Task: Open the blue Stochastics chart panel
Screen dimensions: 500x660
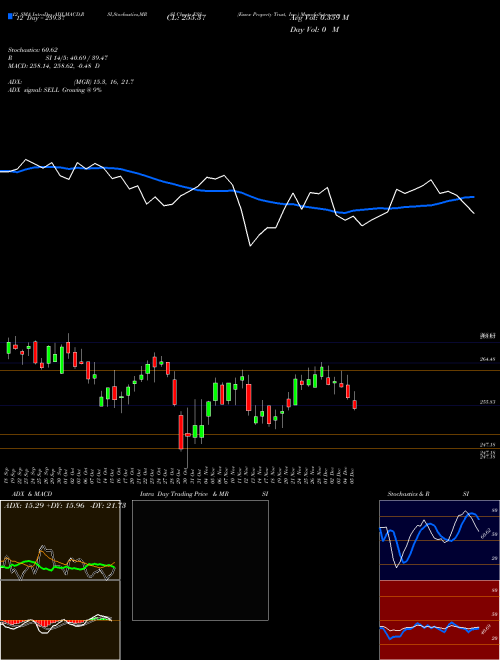Action: pyautogui.click(x=439, y=540)
